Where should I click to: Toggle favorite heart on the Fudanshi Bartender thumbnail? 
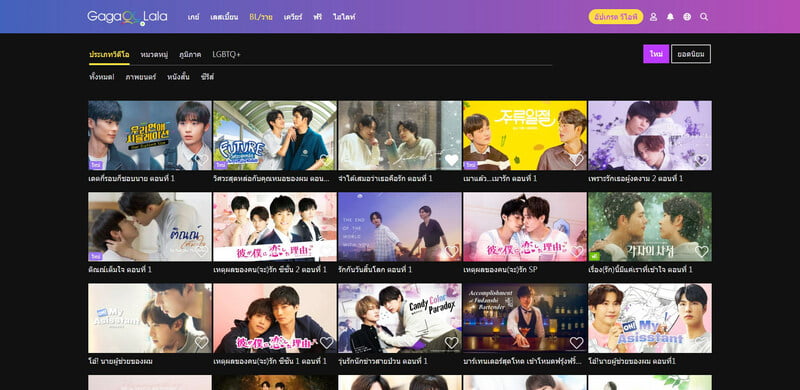[x=577, y=343]
